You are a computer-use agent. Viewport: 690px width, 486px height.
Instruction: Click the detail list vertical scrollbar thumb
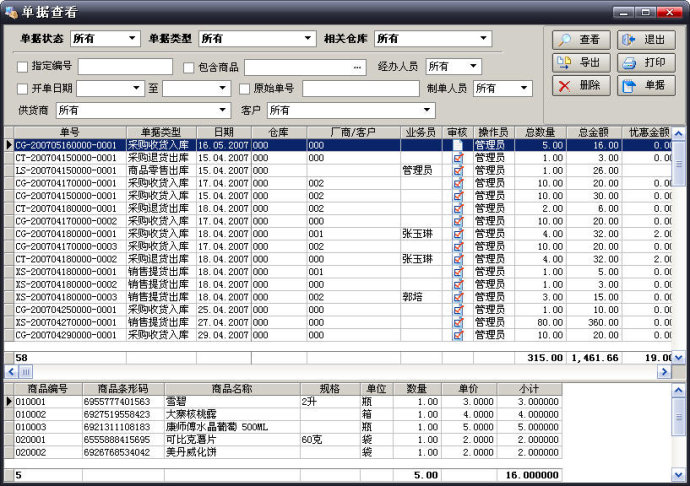pyautogui.click(x=678, y=416)
